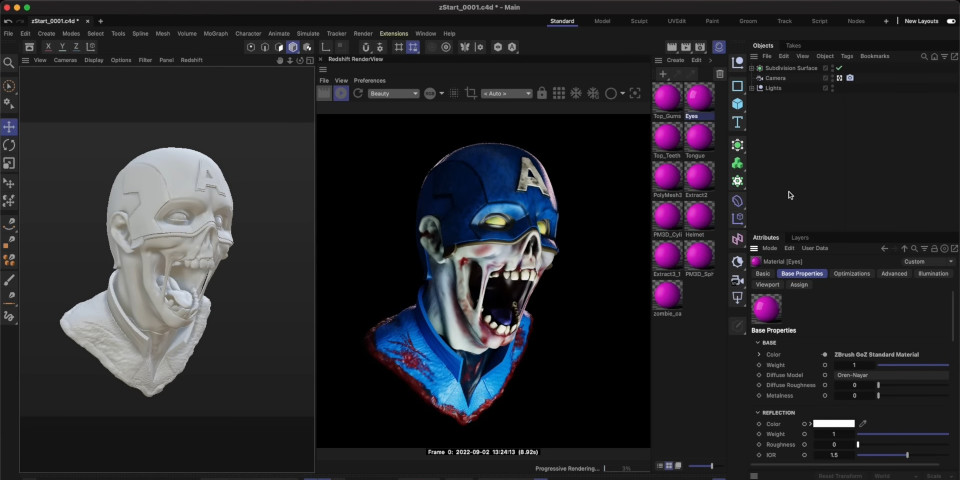Click the snowflake freeze icon in RenderView
This screenshot has width=960, height=480.
click(x=576, y=93)
